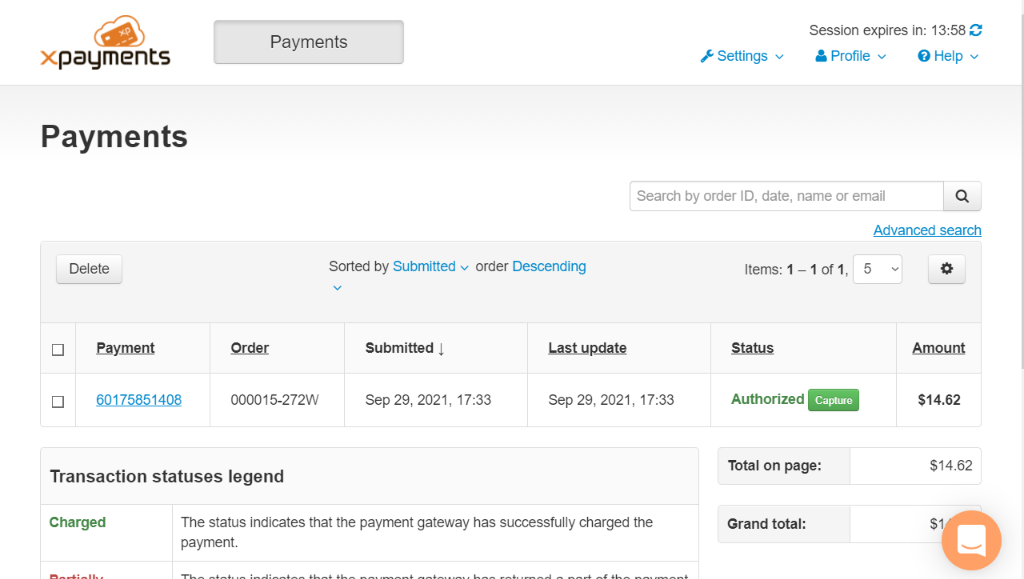Expand the Settings menu chevron
This screenshot has width=1024, height=579.
(779, 57)
